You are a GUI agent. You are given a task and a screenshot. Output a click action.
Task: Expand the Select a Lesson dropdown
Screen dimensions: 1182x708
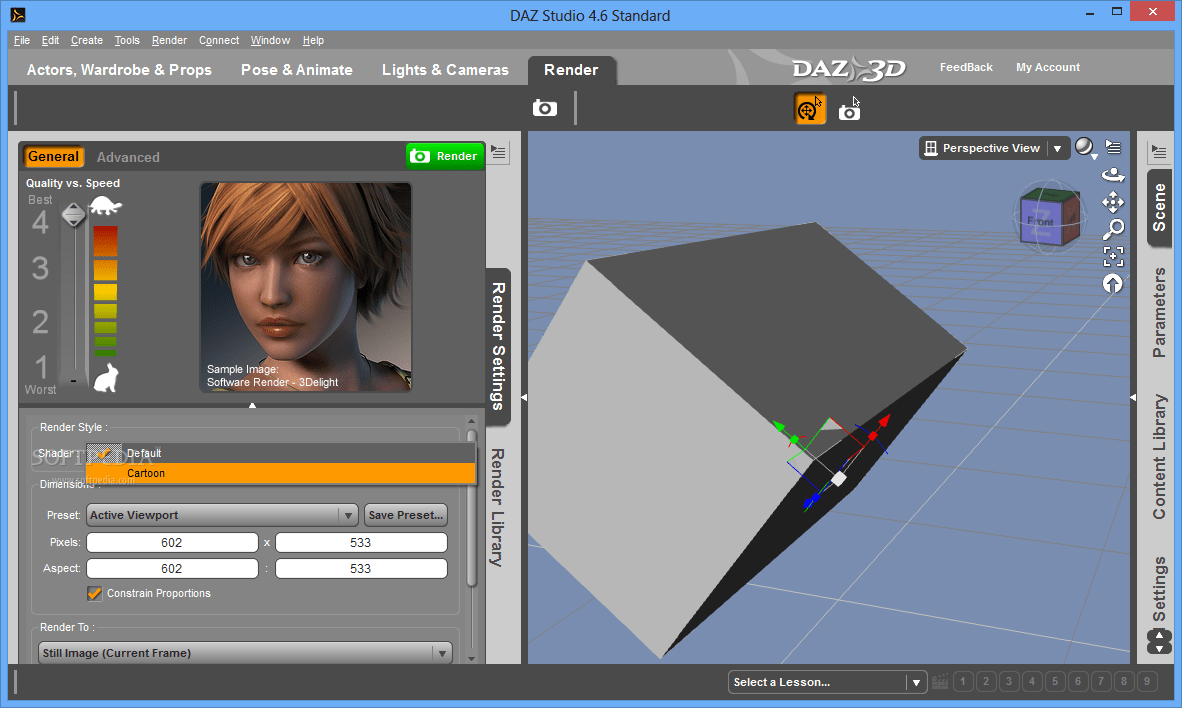point(916,681)
